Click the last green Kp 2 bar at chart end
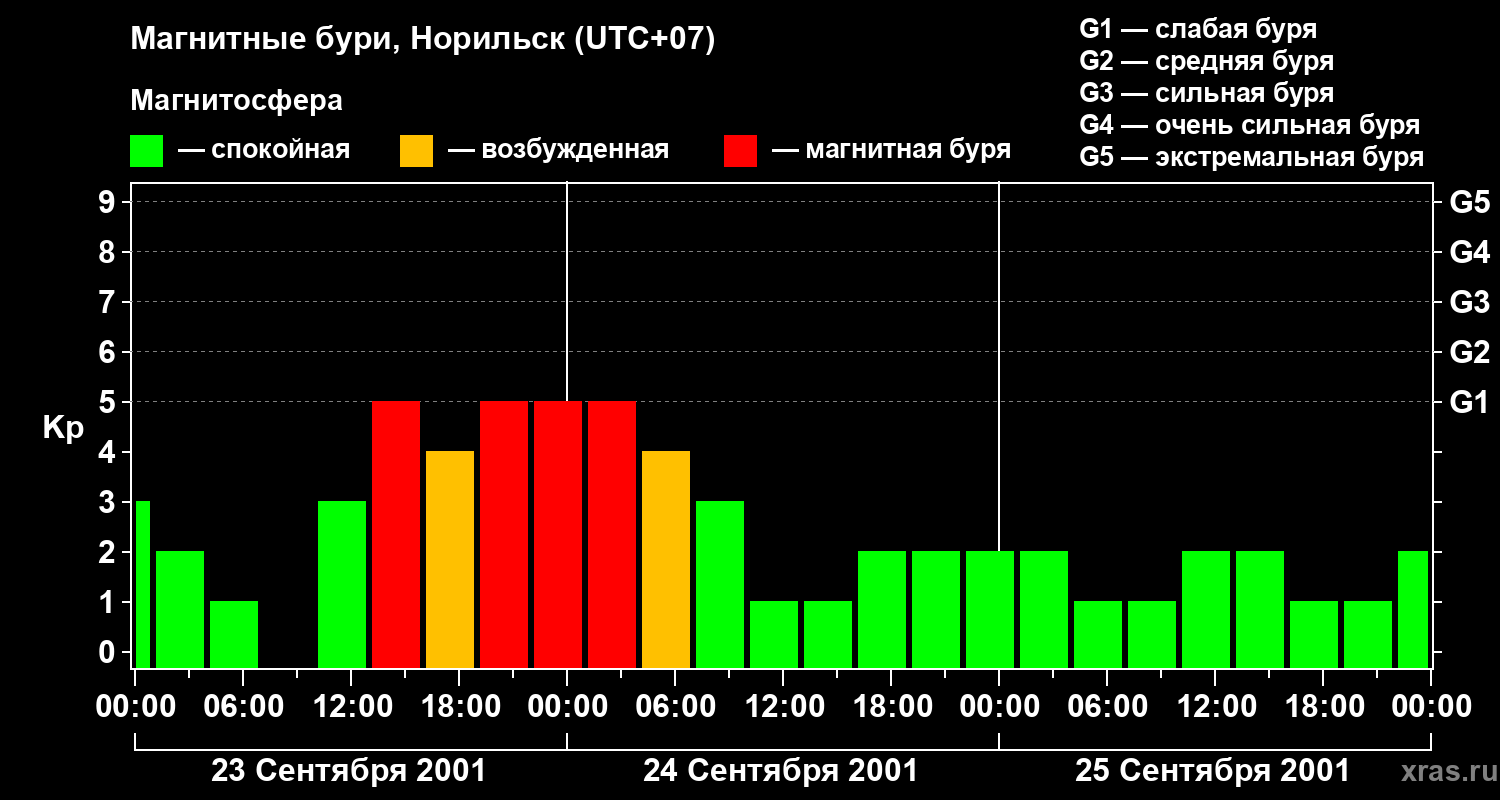 (x=1413, y=609)
